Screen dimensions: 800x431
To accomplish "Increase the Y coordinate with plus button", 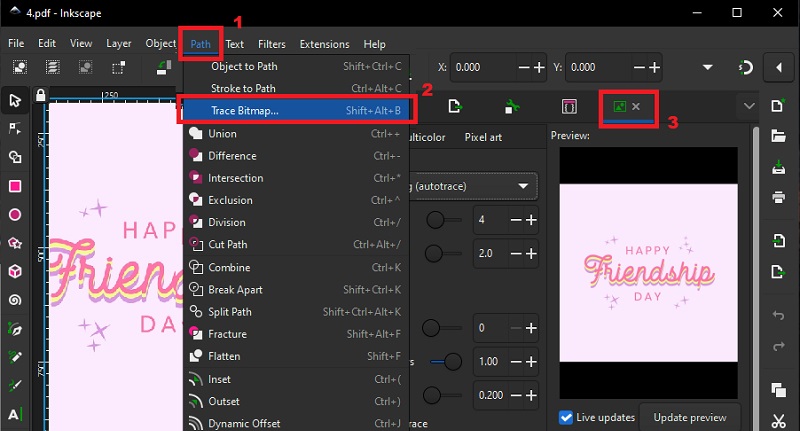I will 654,67.
